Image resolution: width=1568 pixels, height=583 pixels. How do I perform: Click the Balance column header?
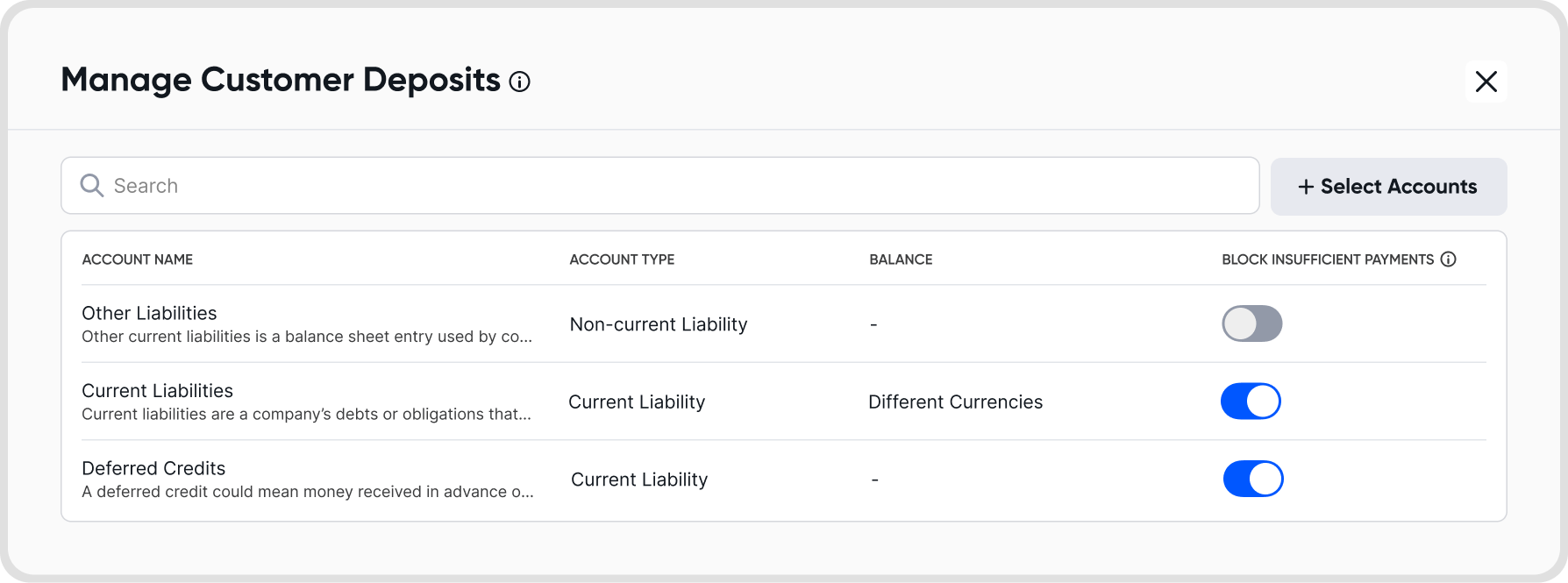pyautogui.click(x=901, y=260)
